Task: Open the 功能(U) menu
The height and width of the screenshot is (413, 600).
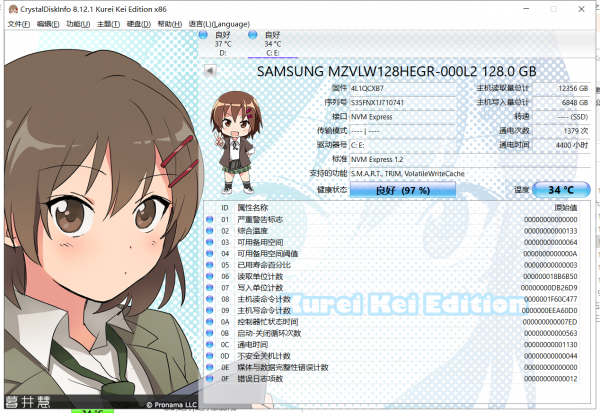Action: [78, 24]
